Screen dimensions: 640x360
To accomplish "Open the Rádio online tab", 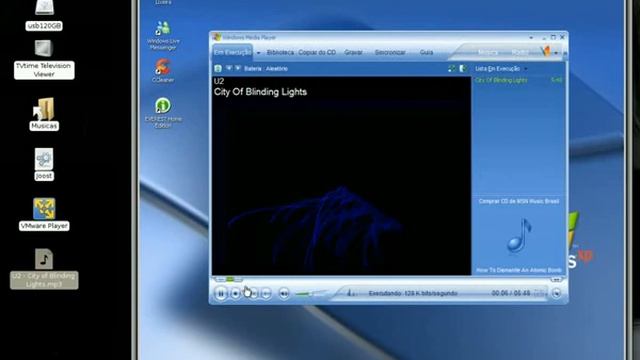I will [520, 52].
